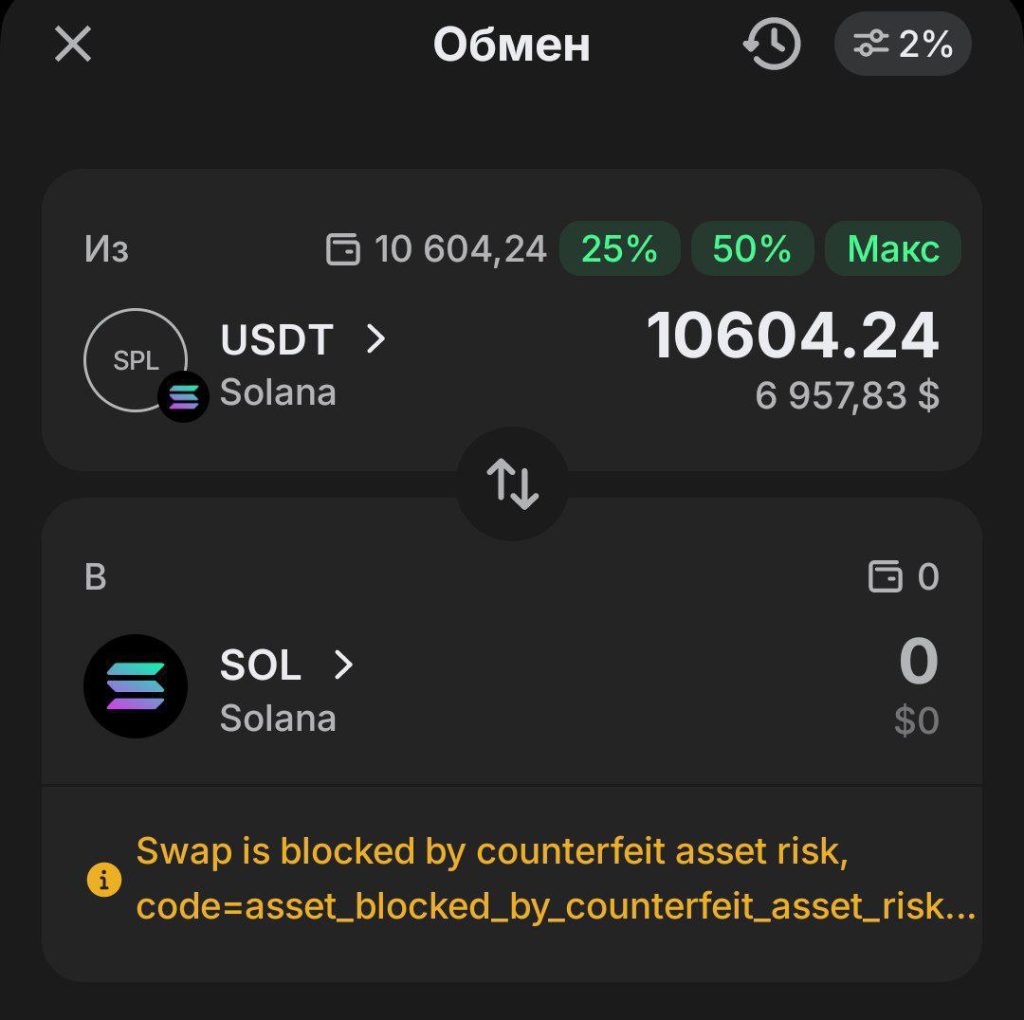Open swap history clock icon
Image resolution: width=1024 pixels, height=1020 pixels.
pos(771,44)
